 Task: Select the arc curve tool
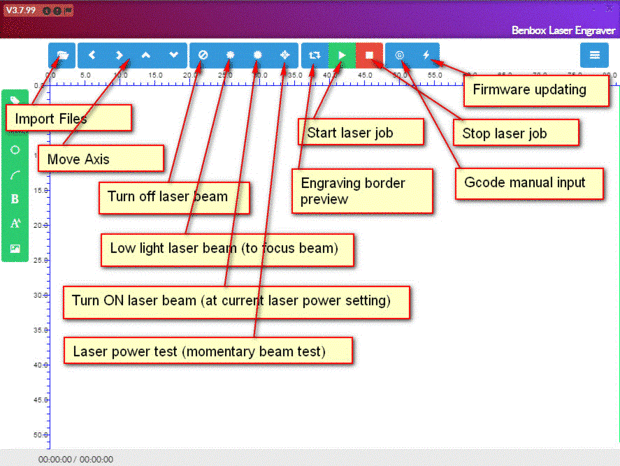(15, 174)
